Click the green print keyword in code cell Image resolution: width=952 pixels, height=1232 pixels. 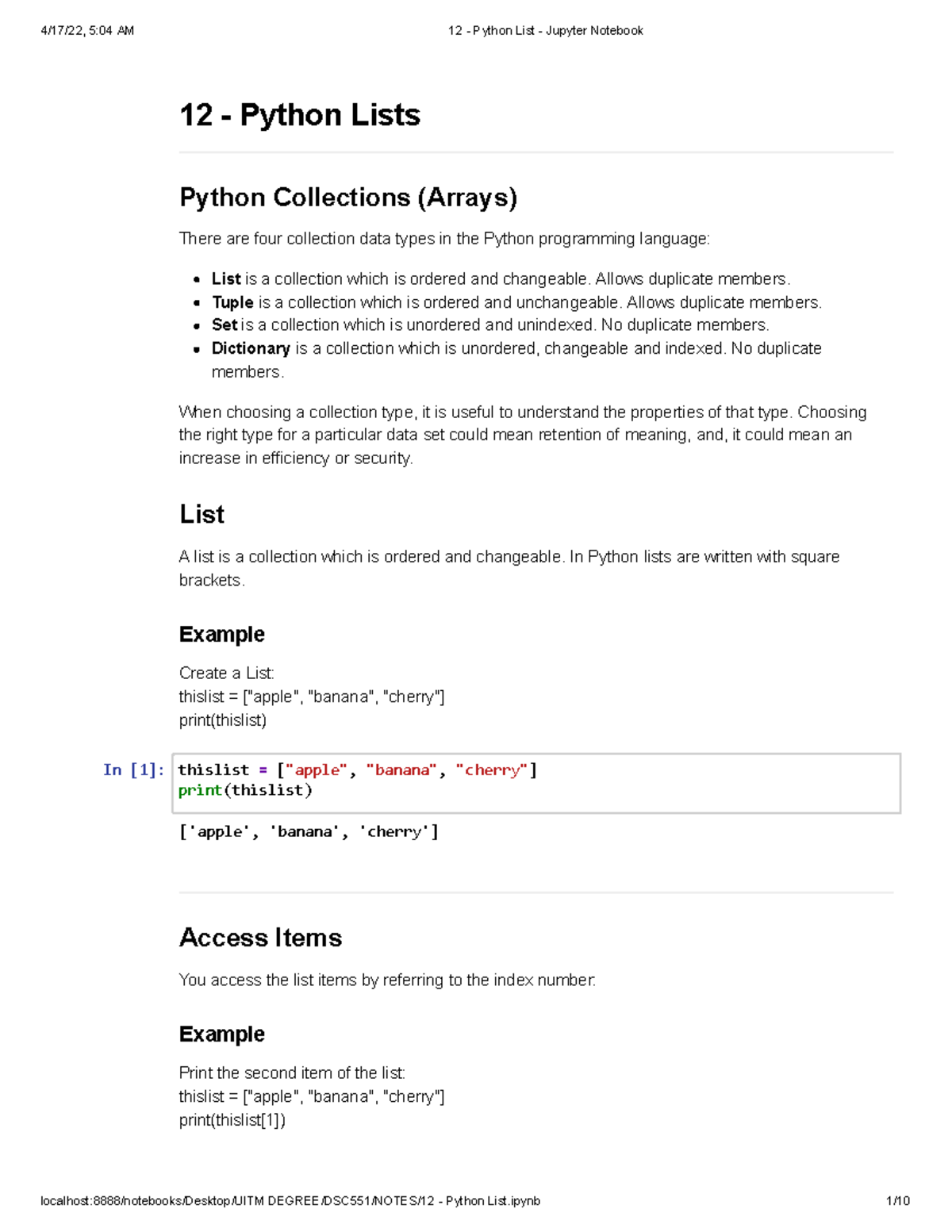click(x=200, y=790)
